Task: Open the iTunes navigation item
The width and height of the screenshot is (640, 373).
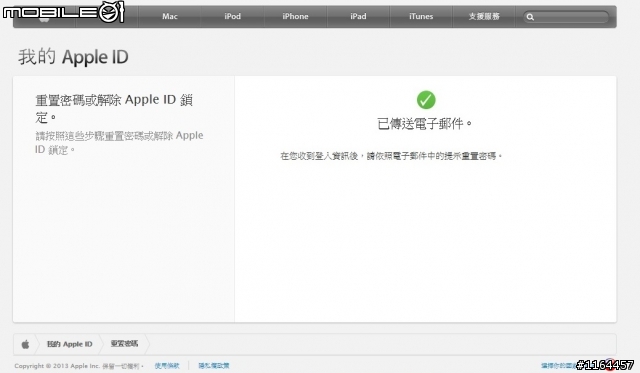Action: point(421,16)
